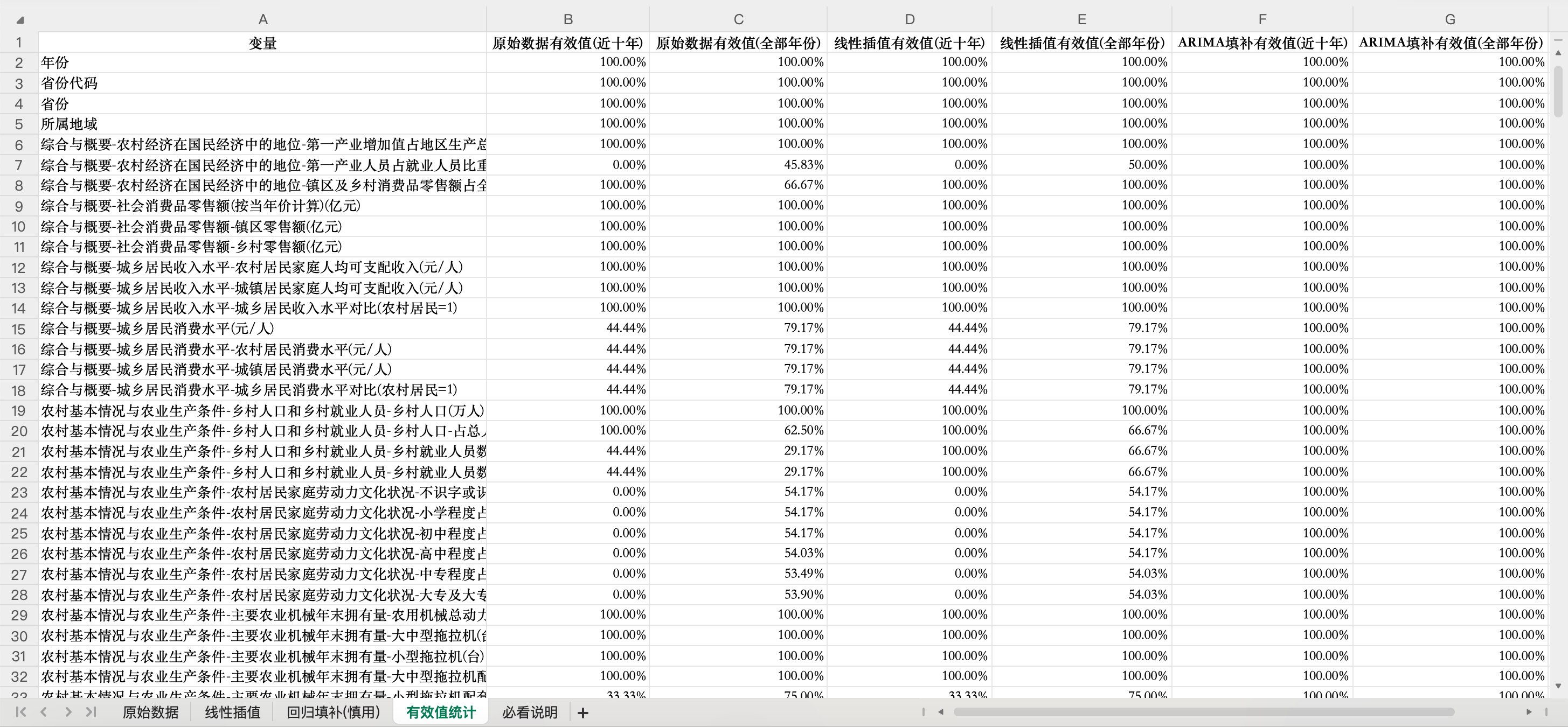1568x727 pixels.
Task: Click 综合与概要-城乡居民消费水平(元/人) cell
Action: [x=263, y=328]
